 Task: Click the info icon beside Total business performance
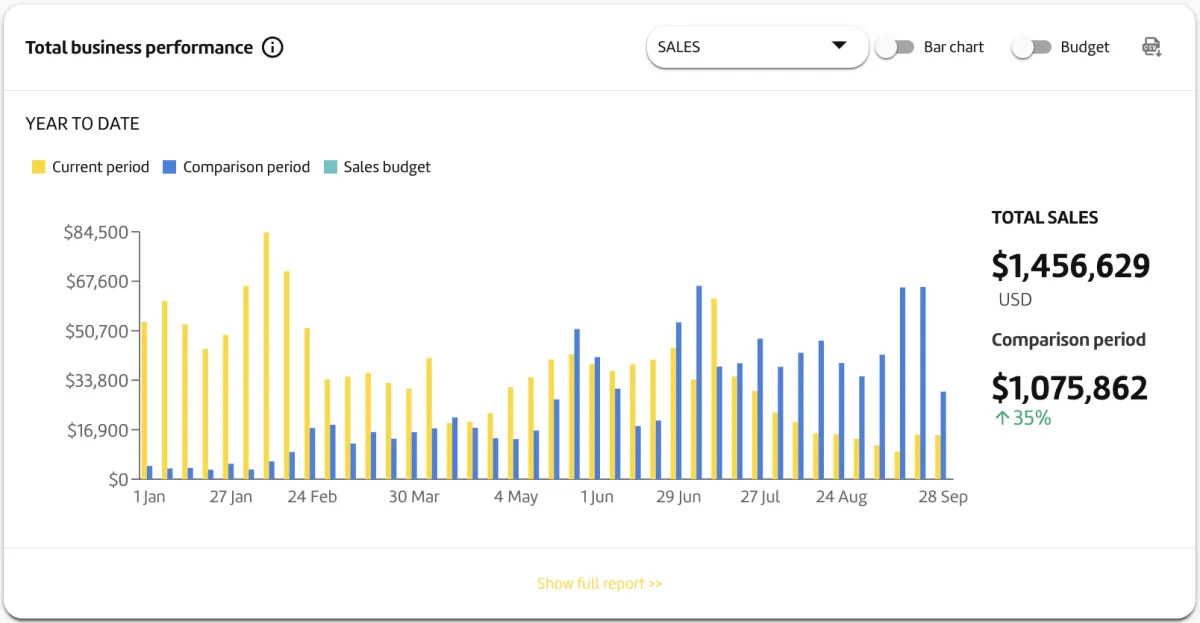[x=272, y=47]
